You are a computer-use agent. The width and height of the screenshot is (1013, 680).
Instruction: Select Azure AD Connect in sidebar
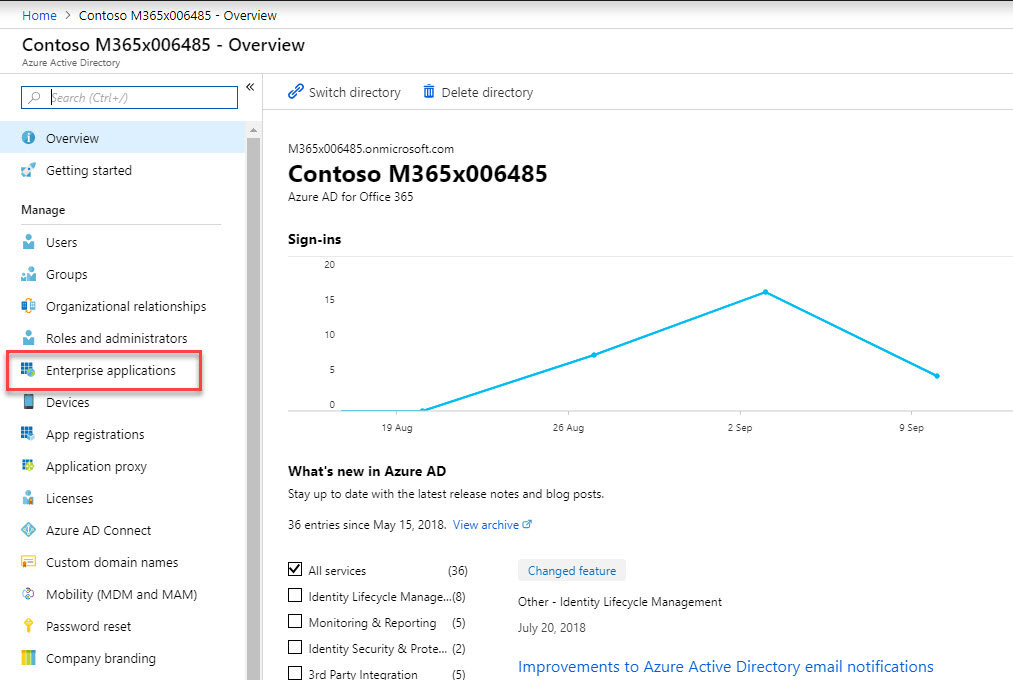tap(123, 530)
